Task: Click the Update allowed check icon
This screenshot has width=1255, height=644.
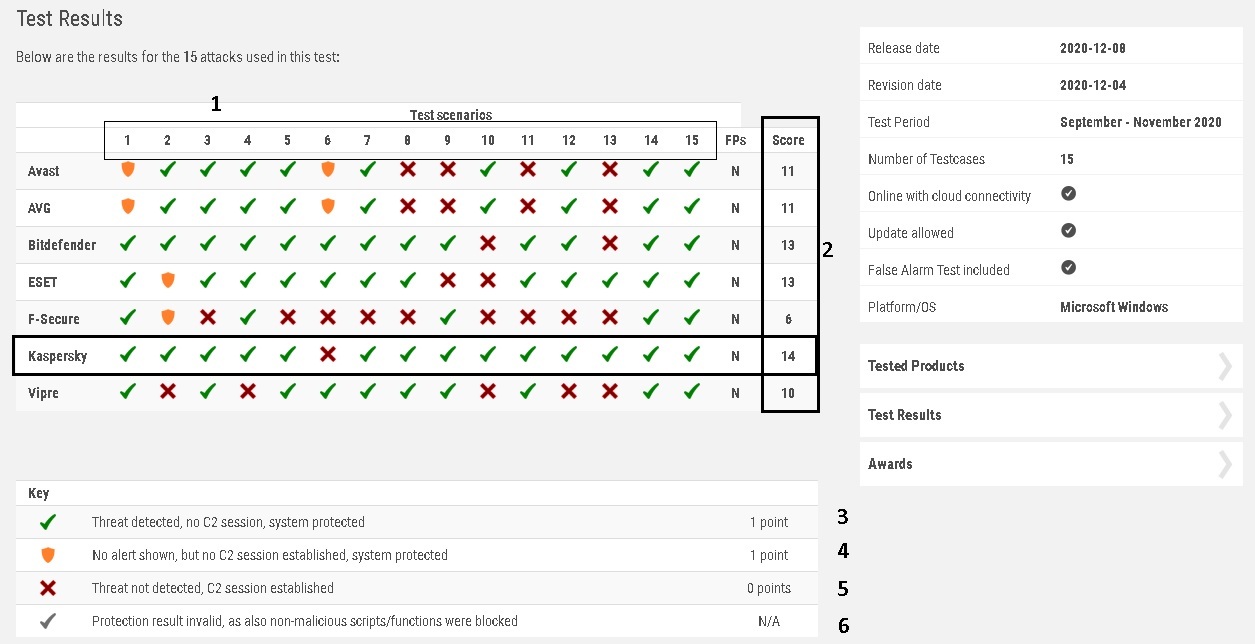Action: pos(1068,231)
